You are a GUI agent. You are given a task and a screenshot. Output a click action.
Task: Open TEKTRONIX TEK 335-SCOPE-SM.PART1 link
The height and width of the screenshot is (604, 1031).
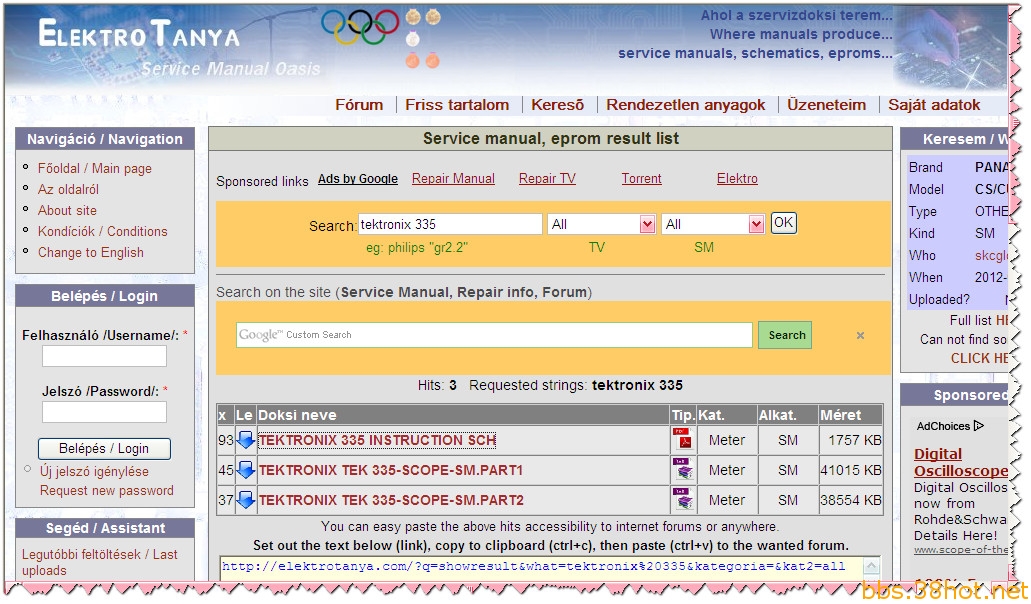click(391, 470)
